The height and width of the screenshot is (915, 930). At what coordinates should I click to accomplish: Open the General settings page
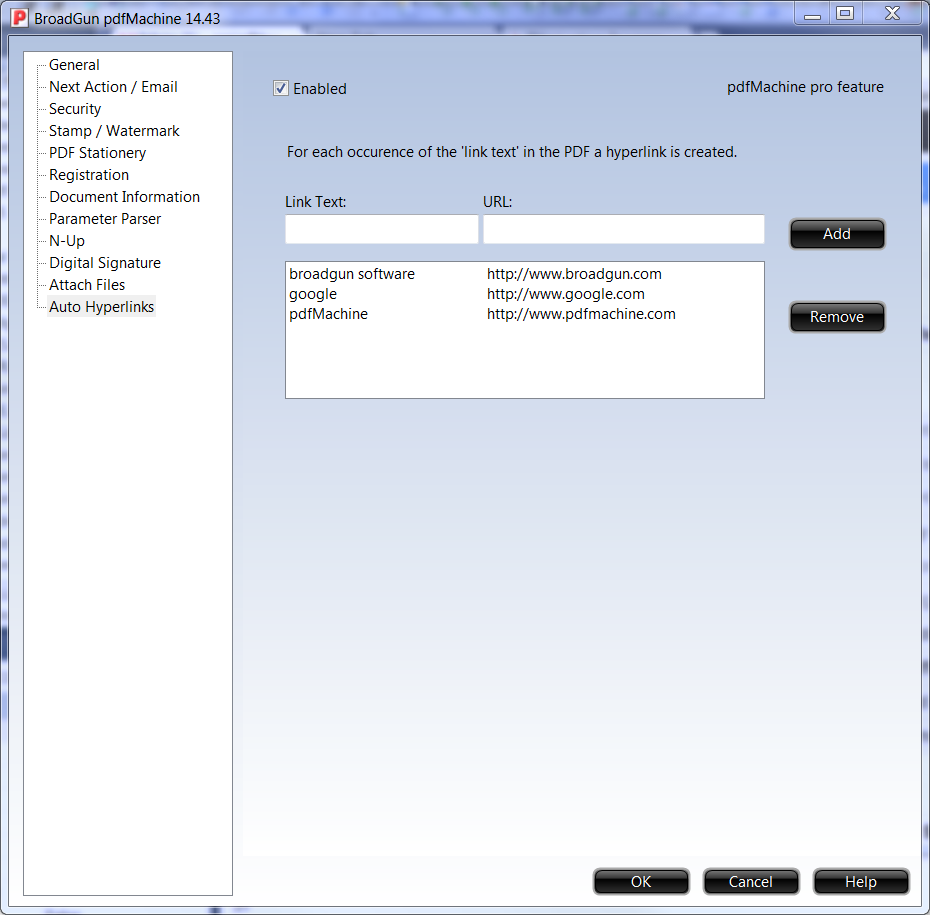[x=74, y=65]
